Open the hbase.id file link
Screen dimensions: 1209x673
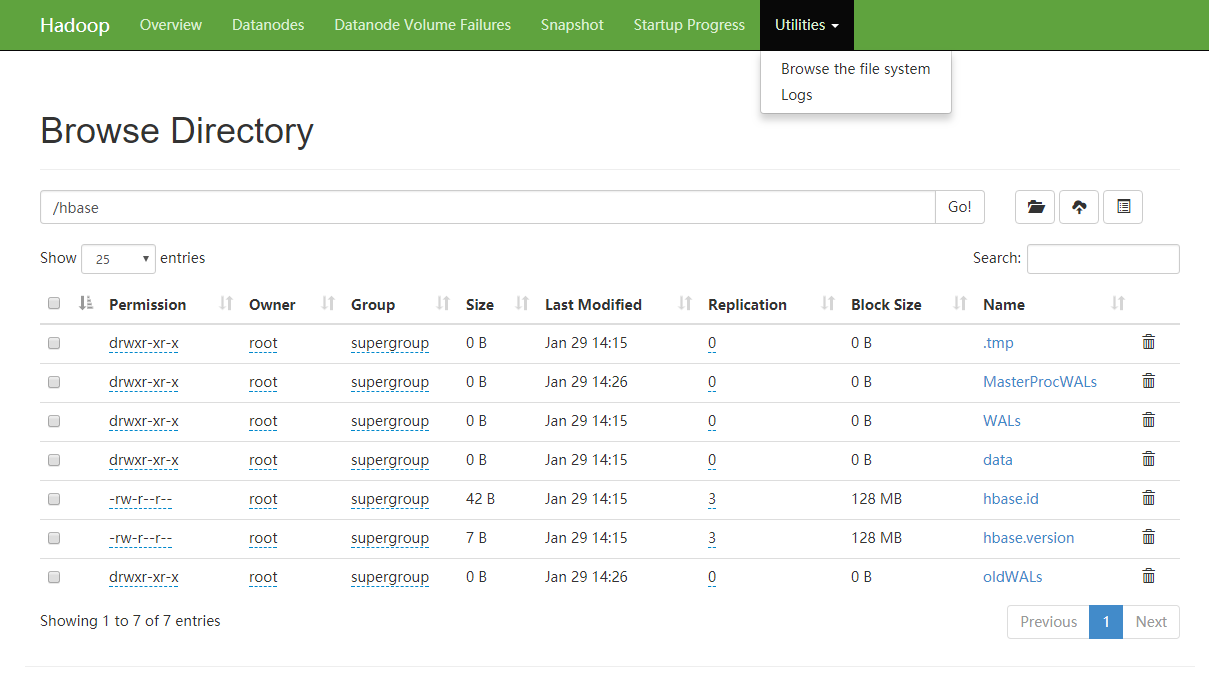pos(1011,499)
